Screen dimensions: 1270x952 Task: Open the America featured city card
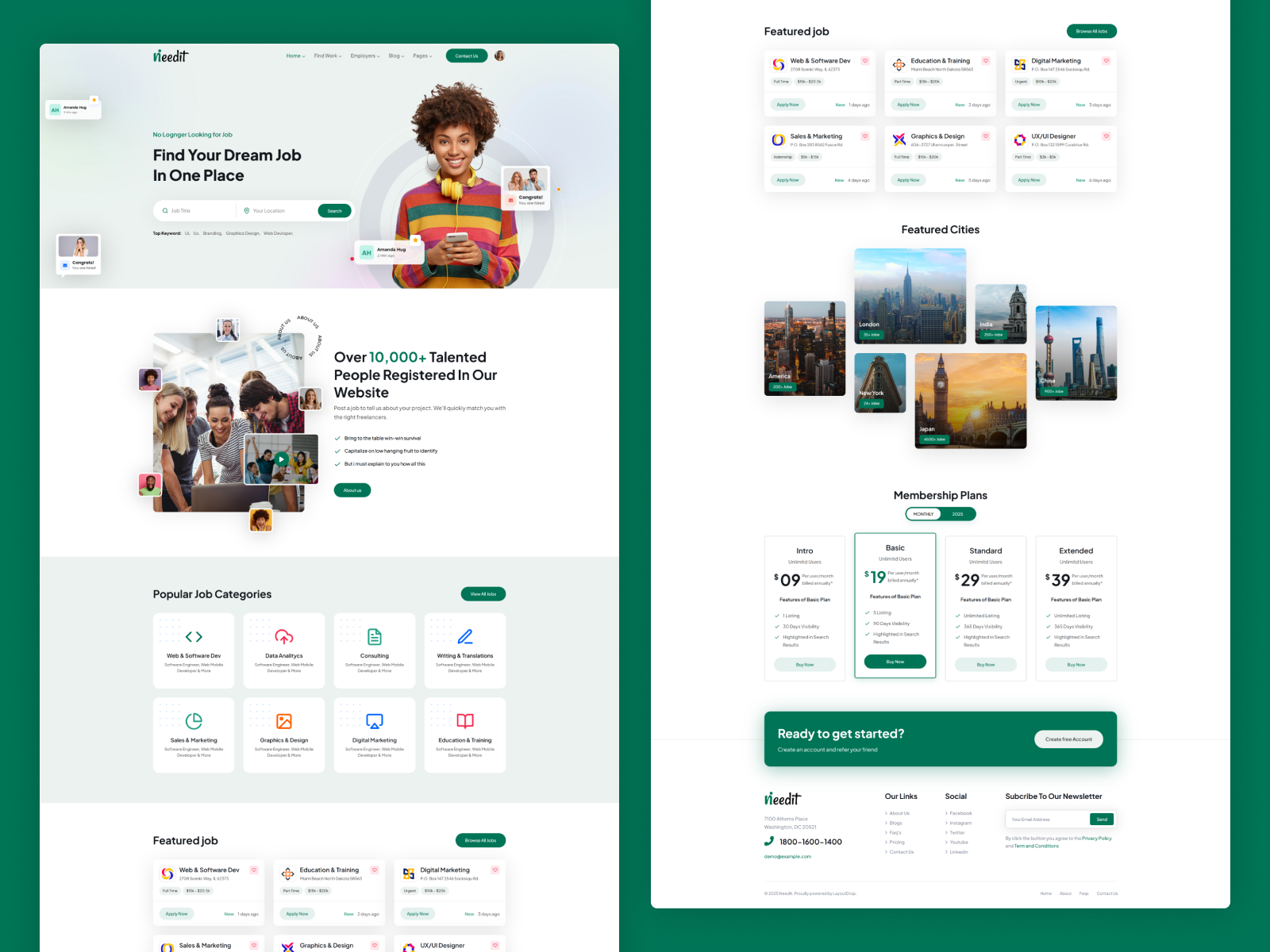[805, 348]
